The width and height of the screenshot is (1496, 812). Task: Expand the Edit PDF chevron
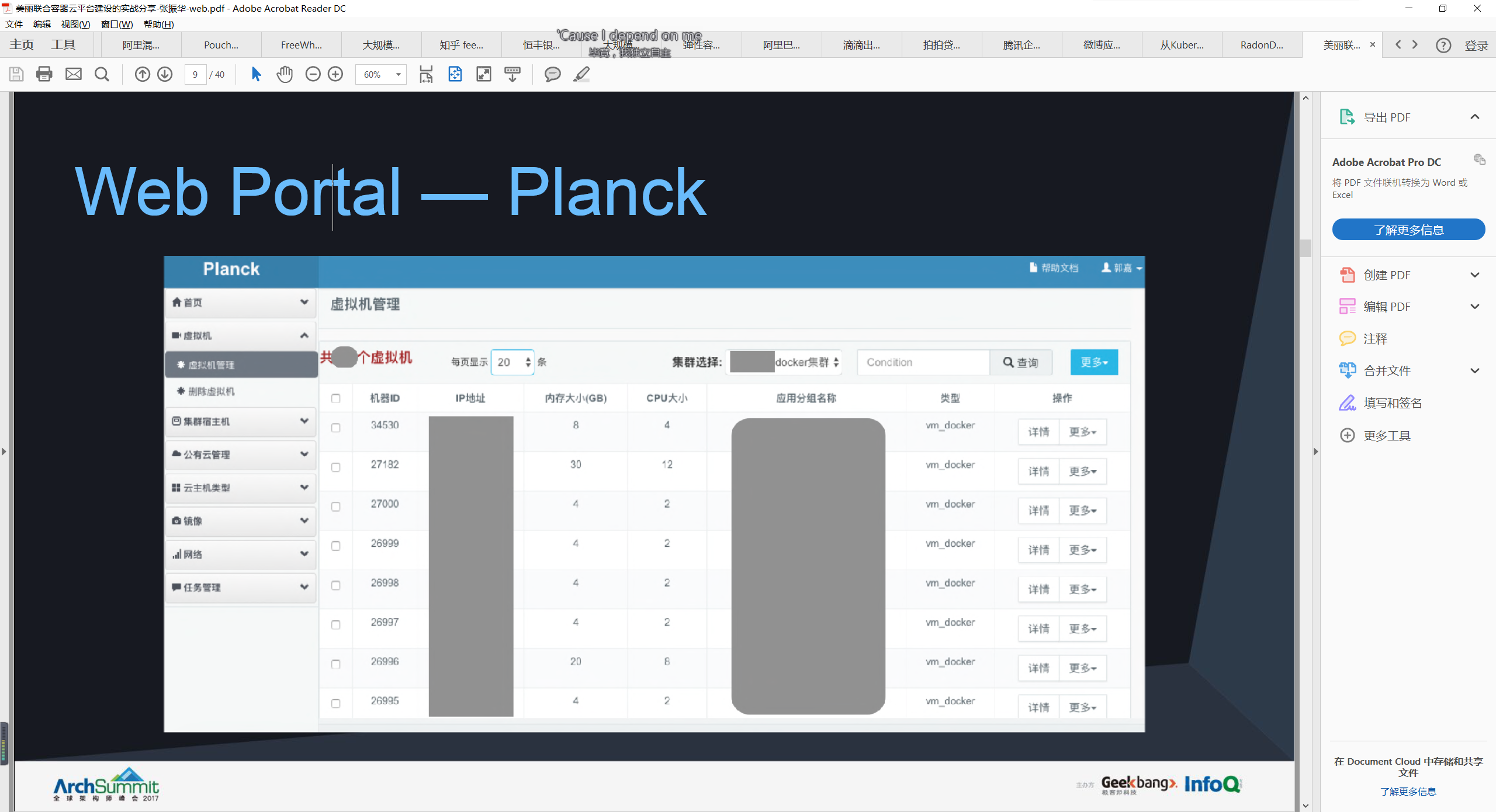tap(1475, 306)
